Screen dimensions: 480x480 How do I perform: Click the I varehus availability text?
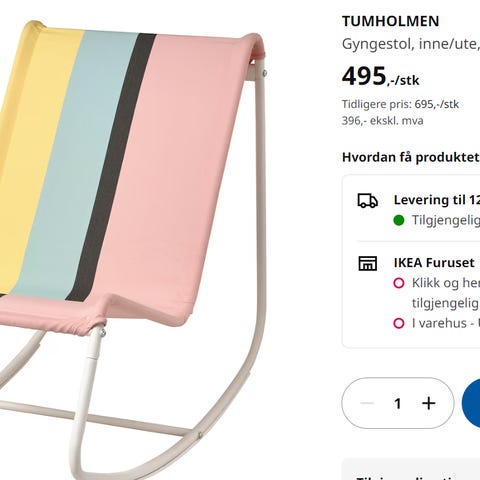point(446,323)
